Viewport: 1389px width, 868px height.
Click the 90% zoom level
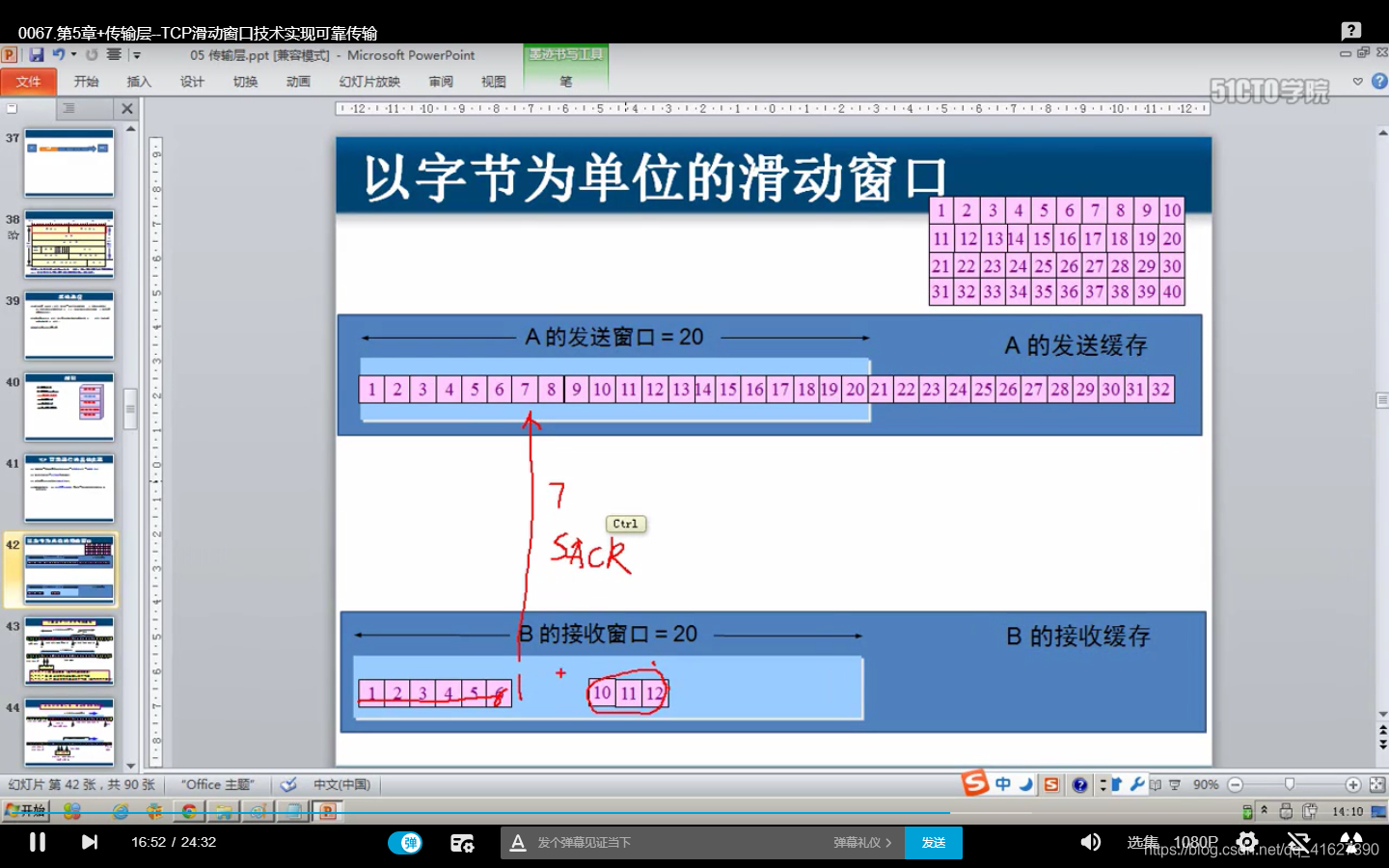tap(1206, 785)
